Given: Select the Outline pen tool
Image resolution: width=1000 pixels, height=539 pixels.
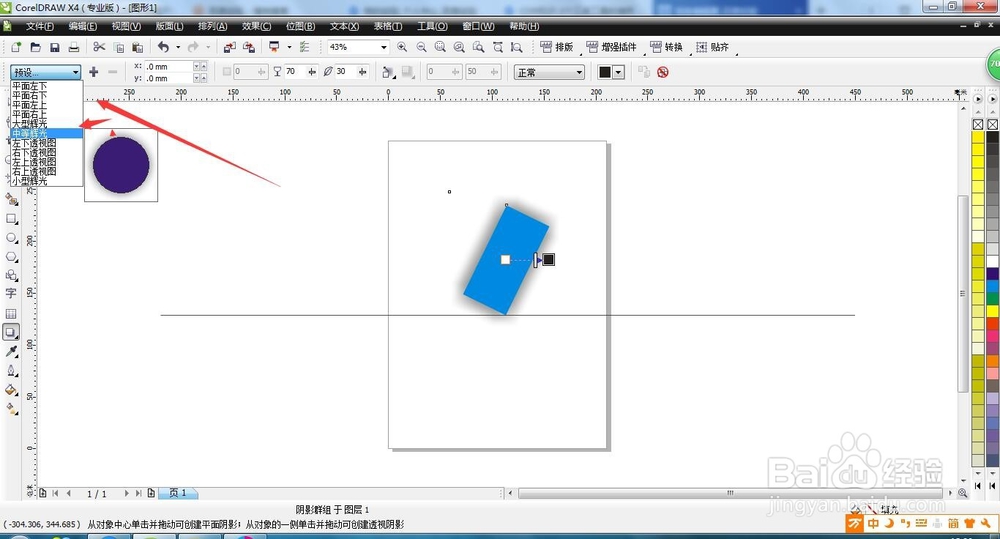Looking at the screenshot, I should click(11, 371).
